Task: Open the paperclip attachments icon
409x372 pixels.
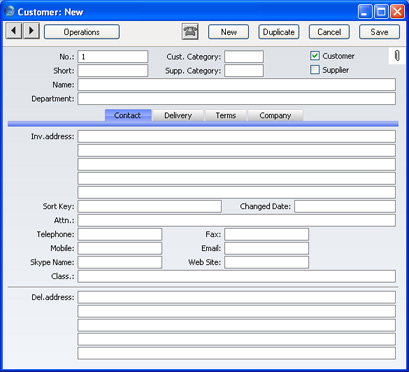Action: click(x=397, y=56)
